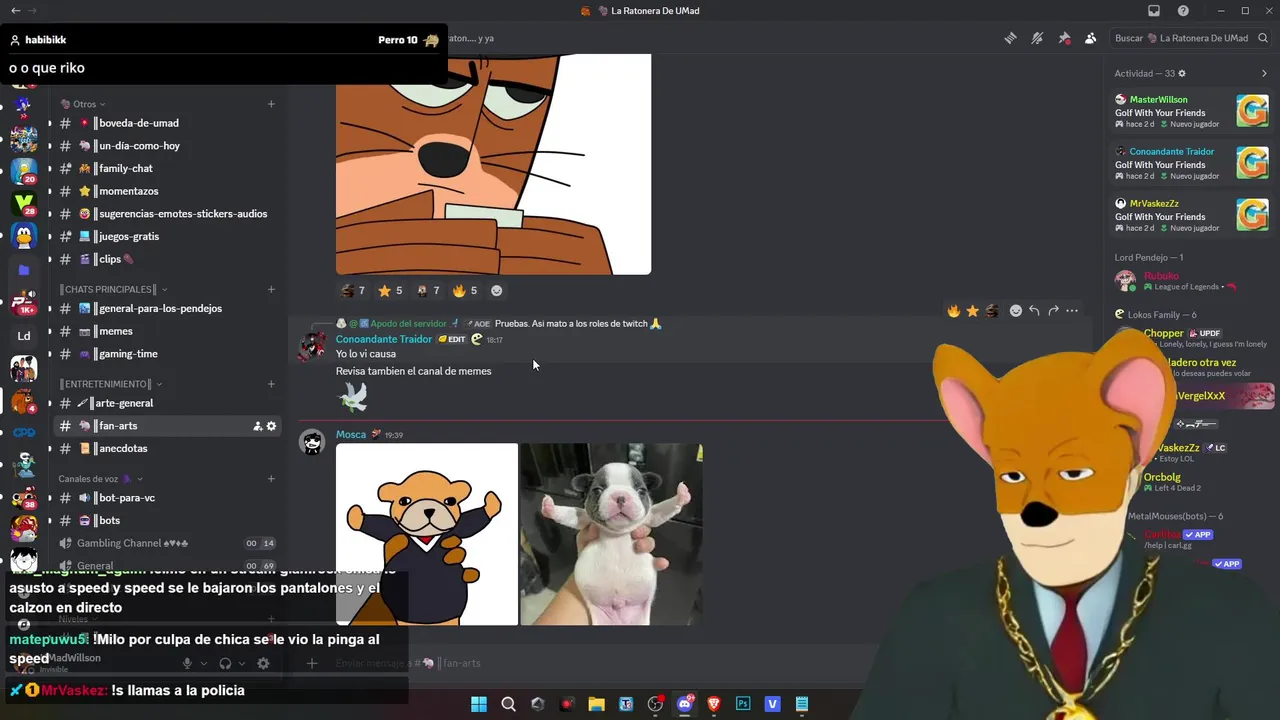
Task: Open Photoshop from the taskbar
Action: tap(743, 704)
